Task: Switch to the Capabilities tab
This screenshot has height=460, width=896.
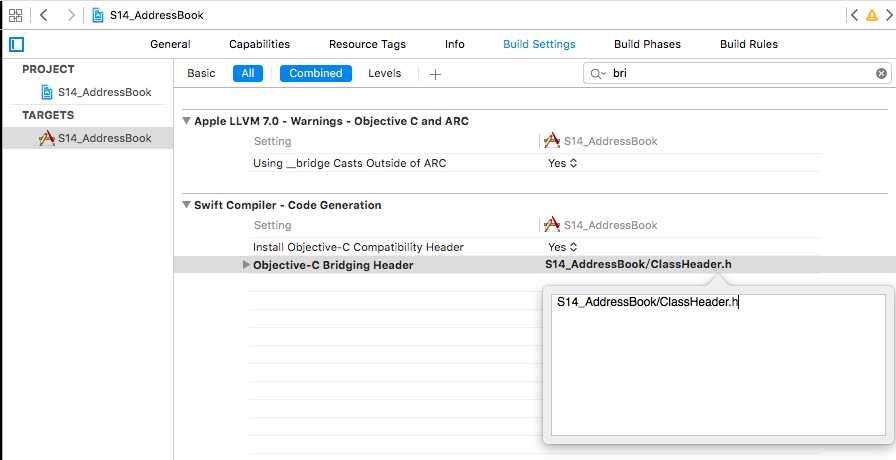Action: 259,44
